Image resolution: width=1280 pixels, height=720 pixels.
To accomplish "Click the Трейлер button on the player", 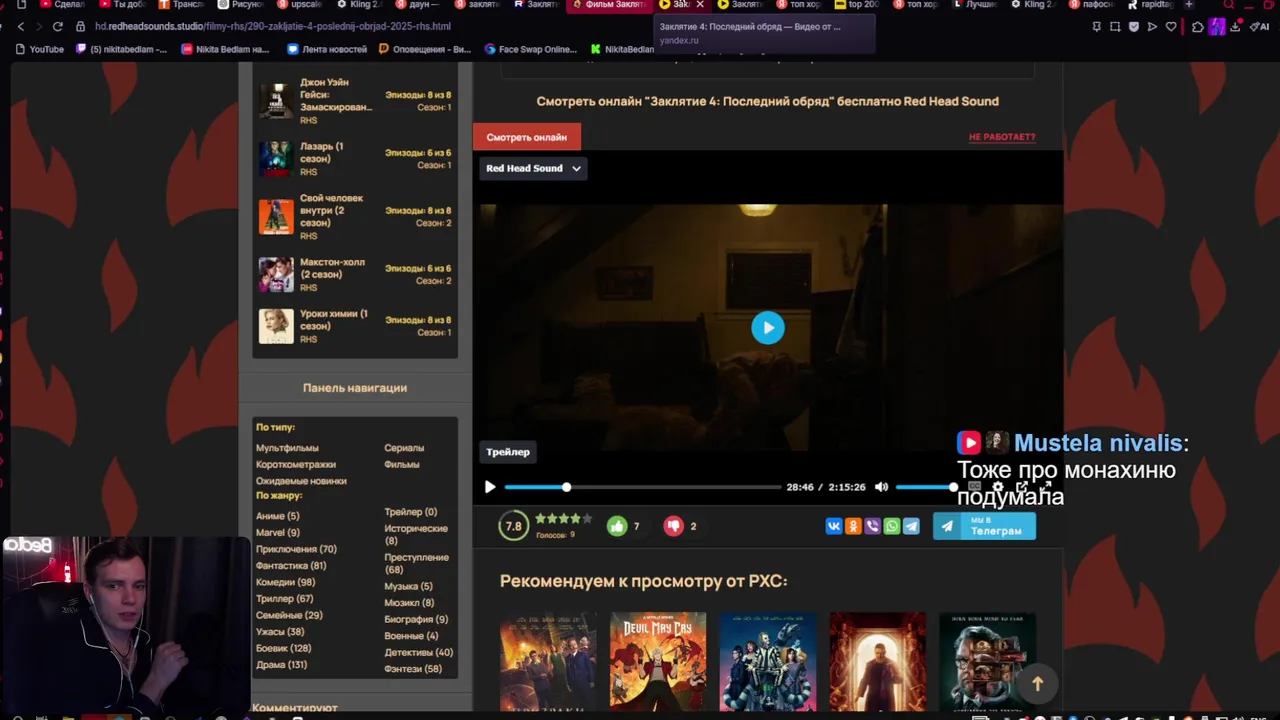I will pyautogui.click(x=508, y=452).
